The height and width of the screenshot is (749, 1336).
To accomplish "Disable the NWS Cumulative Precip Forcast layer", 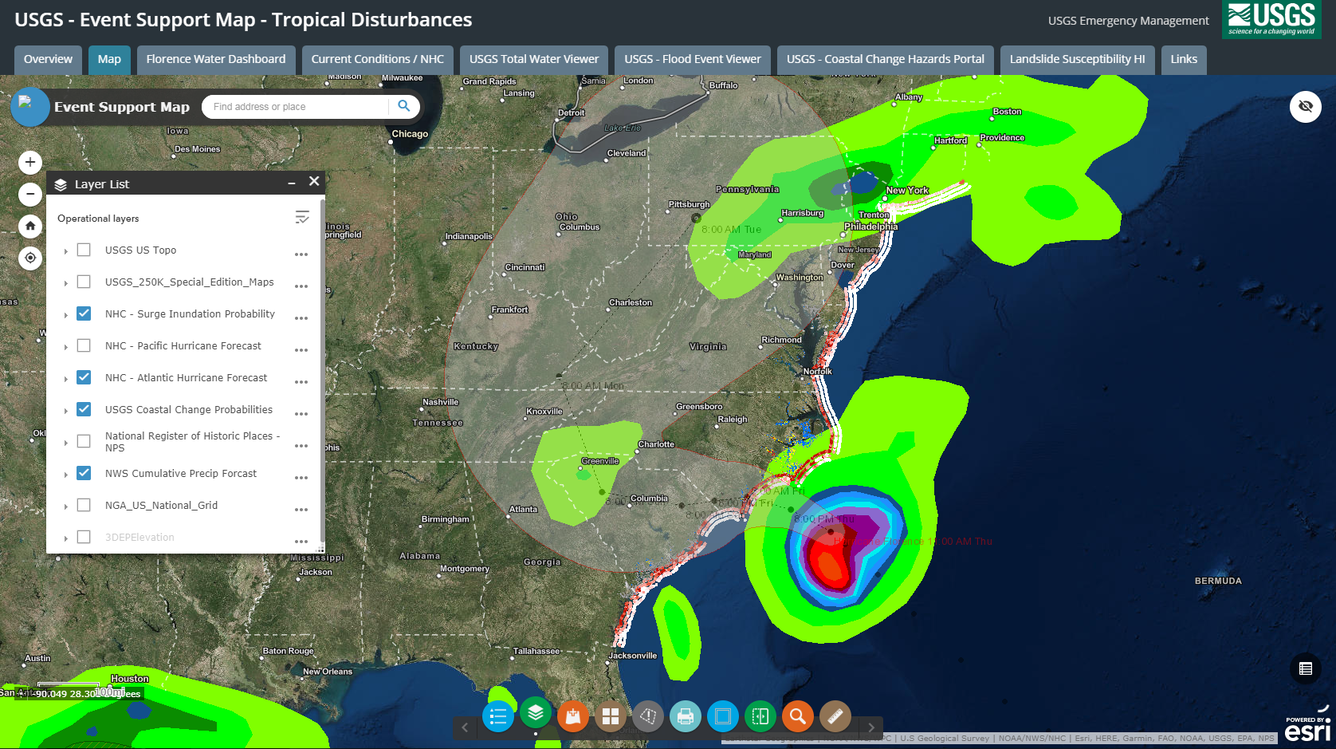I will (x=83, y=472).
